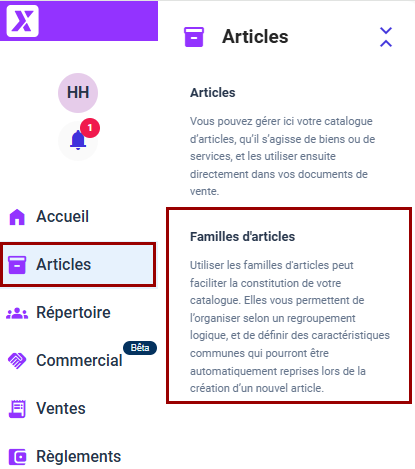Open the Articles submenu heading link
Screen dimensions: 415x469
click(x=213, y=93)
